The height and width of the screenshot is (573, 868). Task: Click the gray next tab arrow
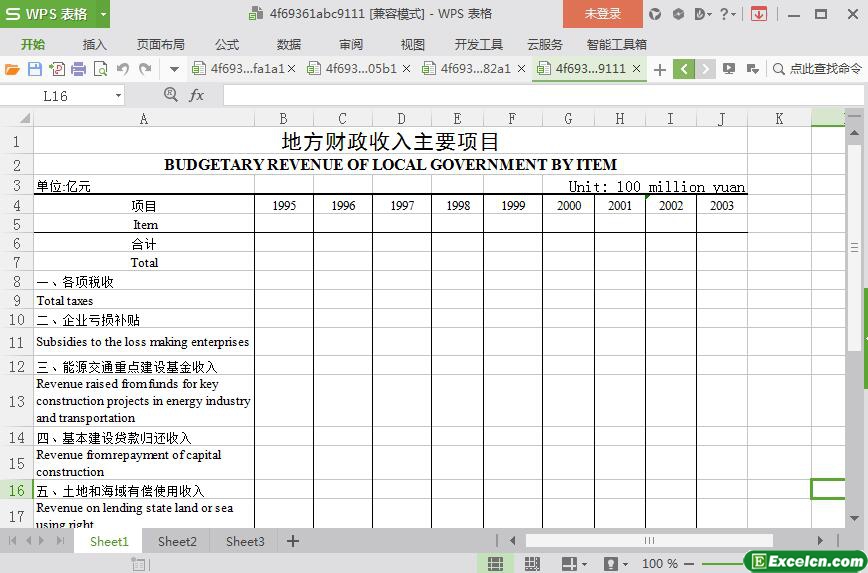point(705,69)
